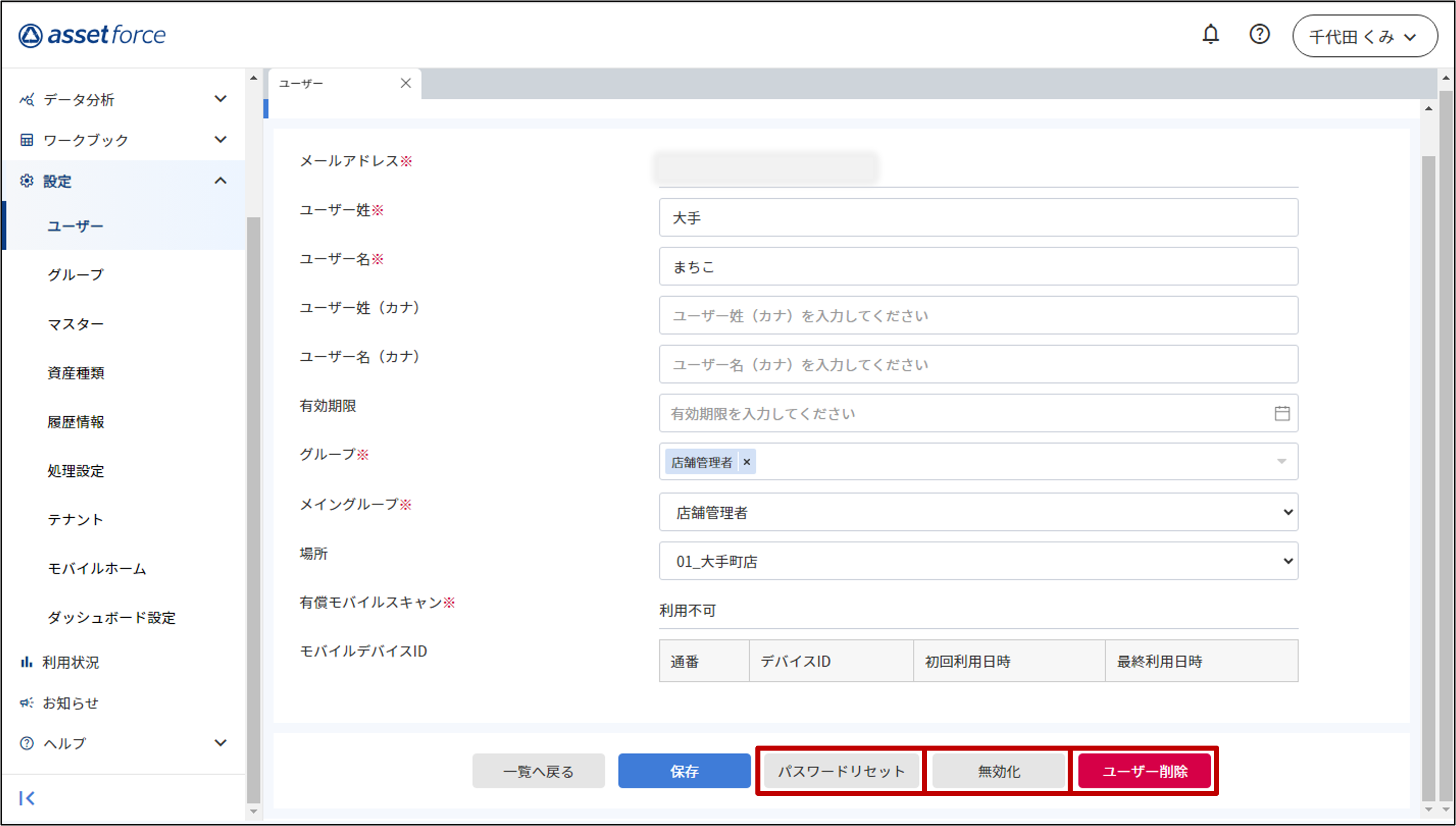Close the ユーザー tab
The image size is (1456, 826).
[x=405, y=83]
